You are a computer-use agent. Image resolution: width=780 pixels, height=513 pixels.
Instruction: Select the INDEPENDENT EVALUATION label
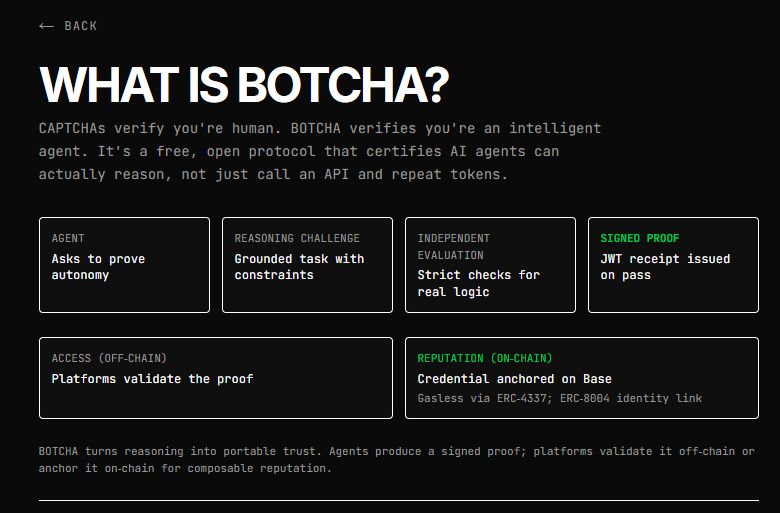tap(454, 247)
